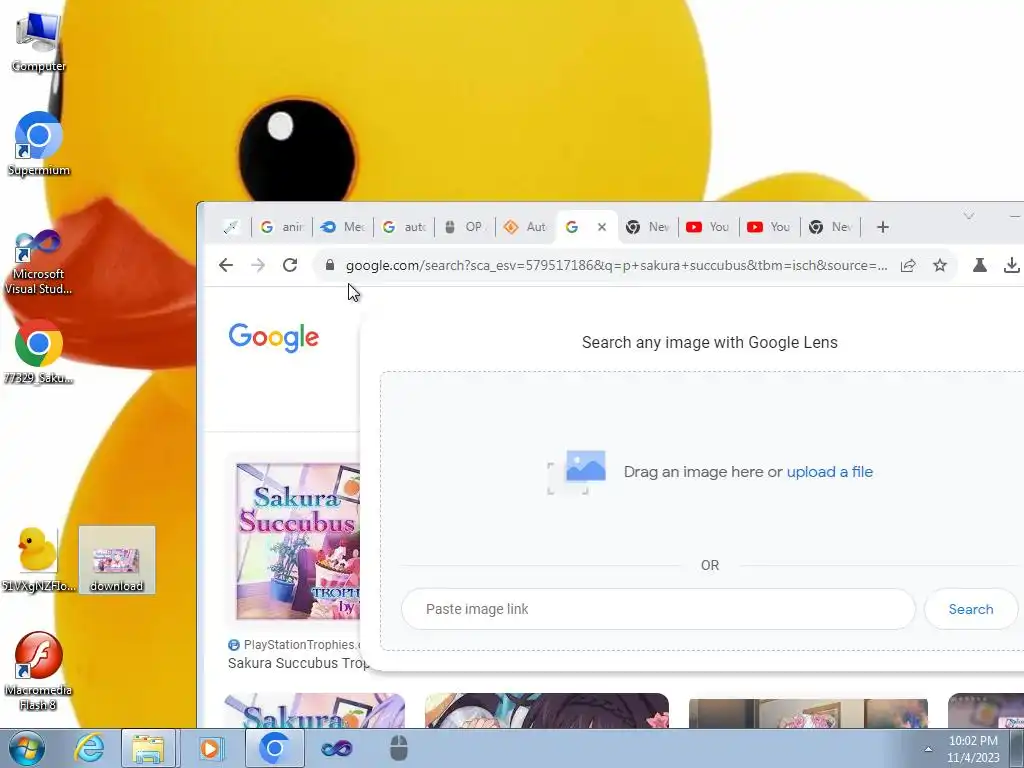Click the image drop zone picture icon

(x=577, y=472)
